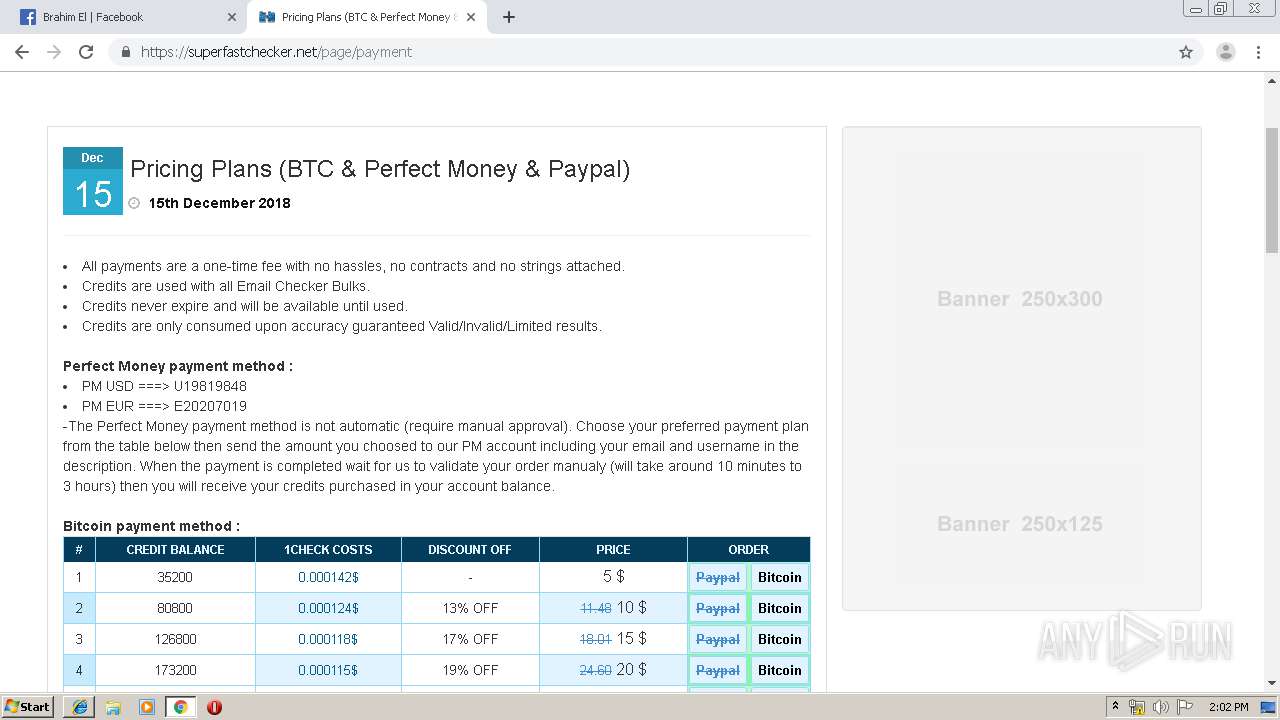Click the browser forward arrow
The width and height of the screenshot is (1280, 720).
(x=54, y=52)
